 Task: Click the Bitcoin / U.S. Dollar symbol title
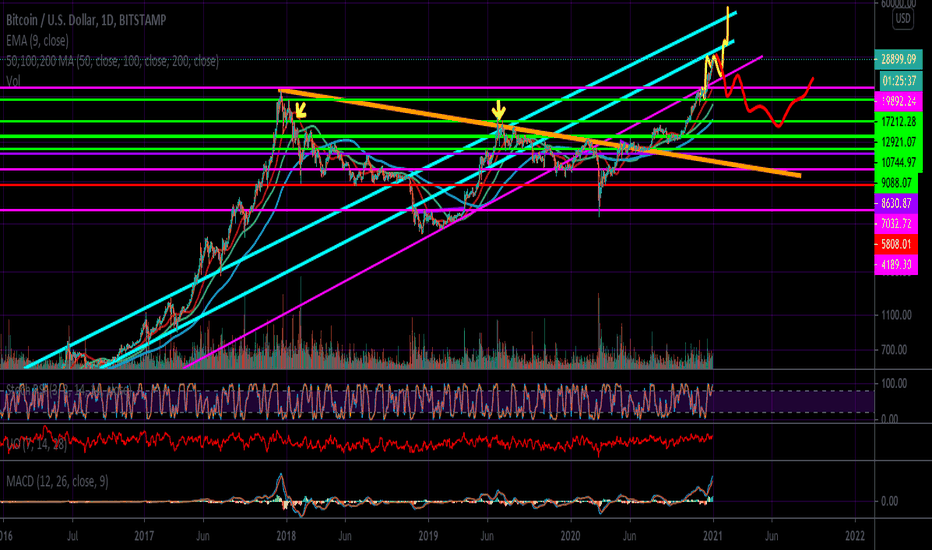pyautogui.click(x=86, y=20)
